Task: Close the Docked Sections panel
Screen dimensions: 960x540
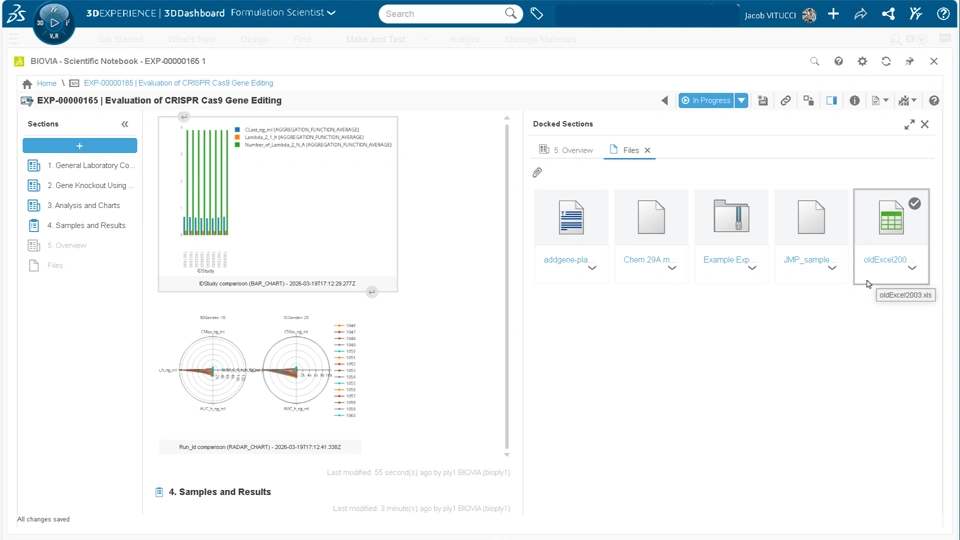Action: pyautogui.click(x=924, y=124)
